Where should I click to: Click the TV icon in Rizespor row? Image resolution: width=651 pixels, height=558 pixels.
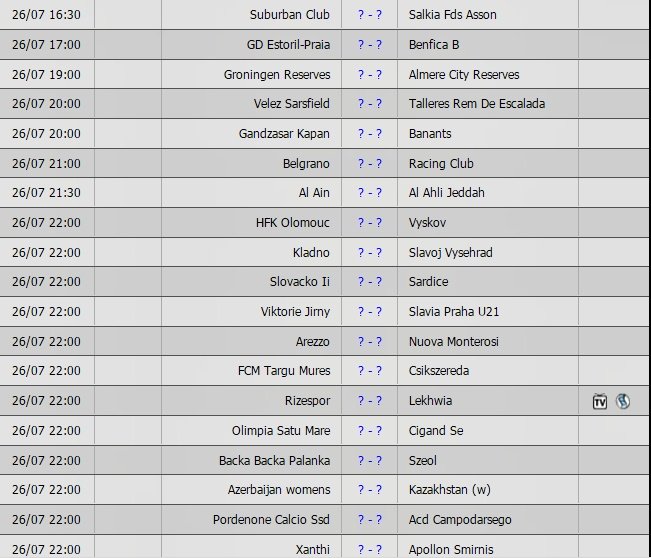point(600,401)
